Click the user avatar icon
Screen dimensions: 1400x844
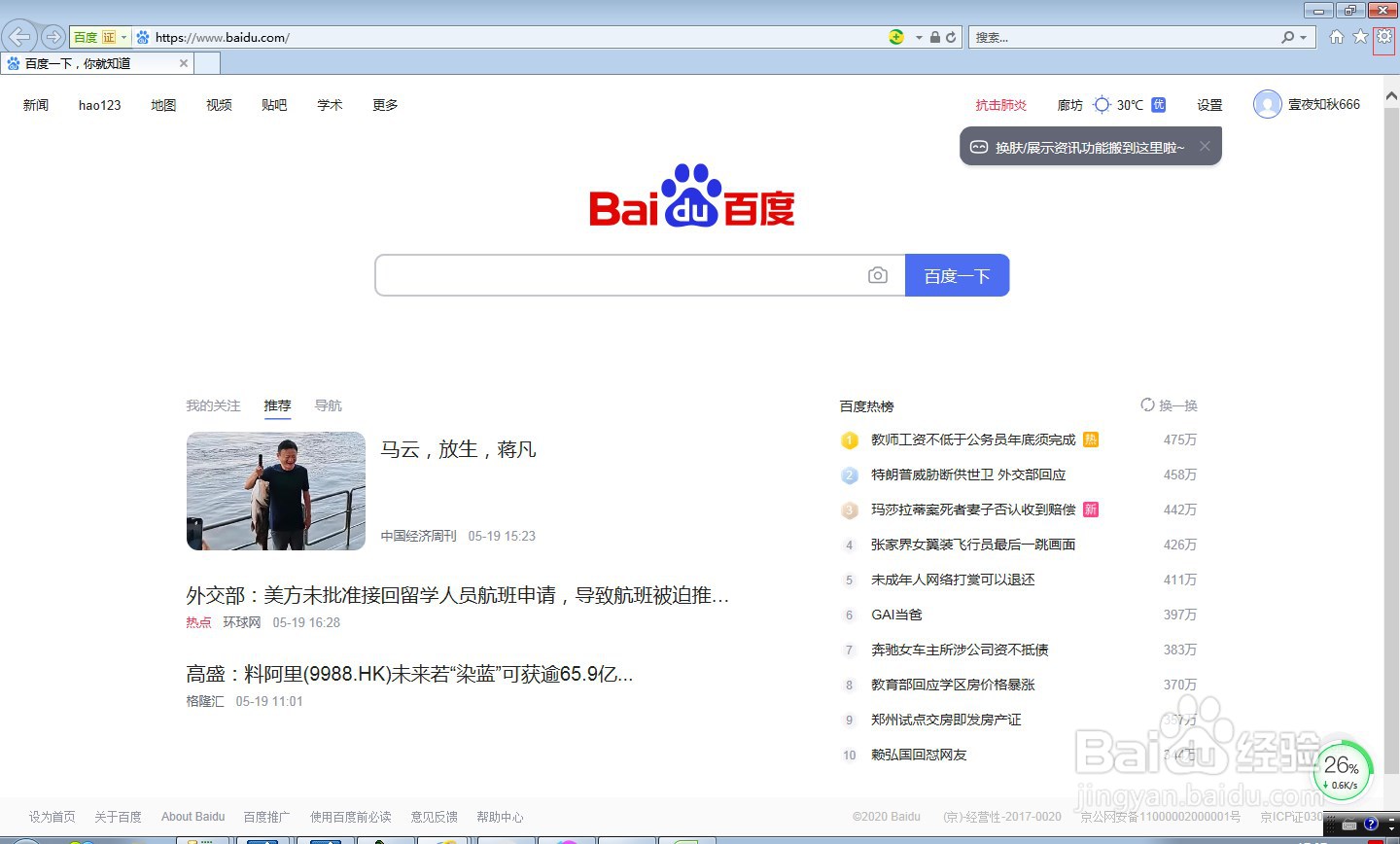point(1268,104)
